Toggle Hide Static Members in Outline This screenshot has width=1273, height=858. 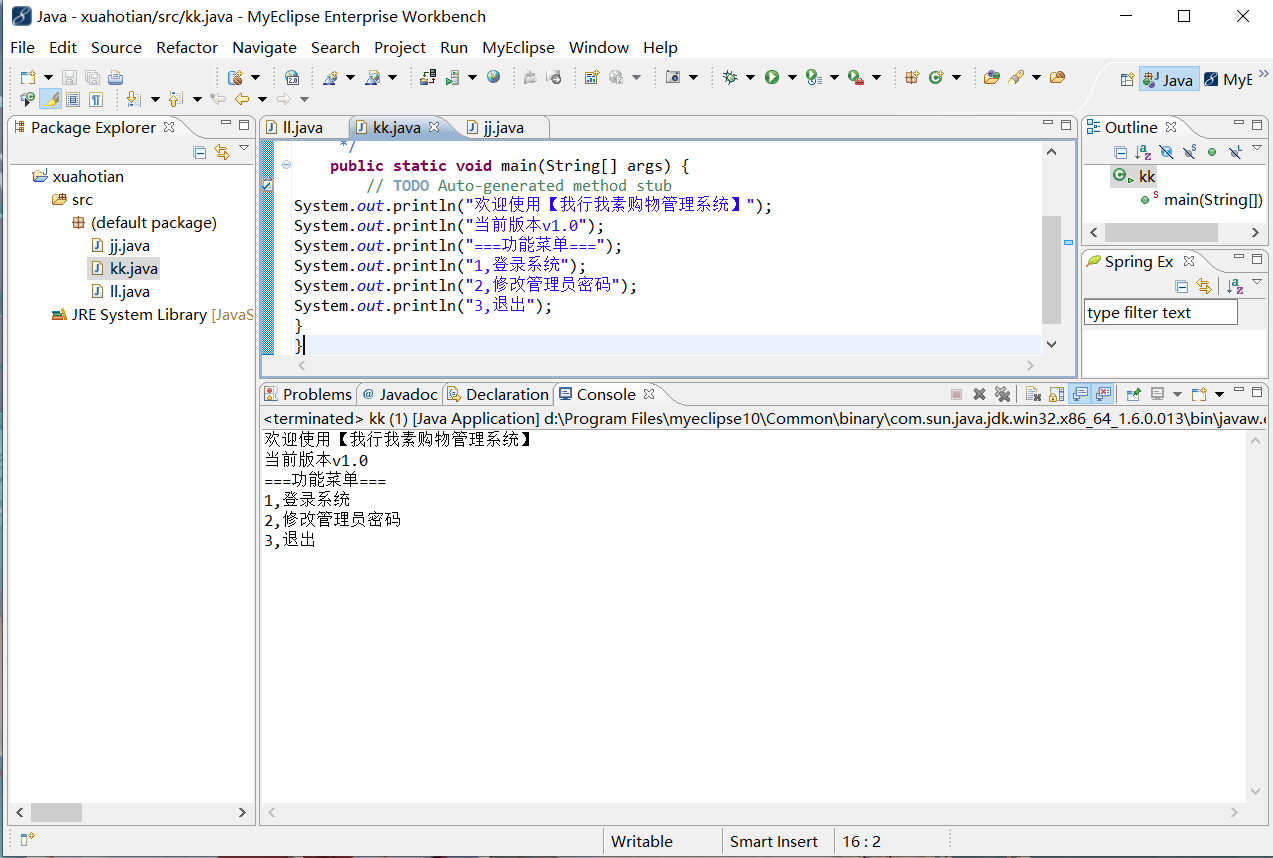(1189, 152)
